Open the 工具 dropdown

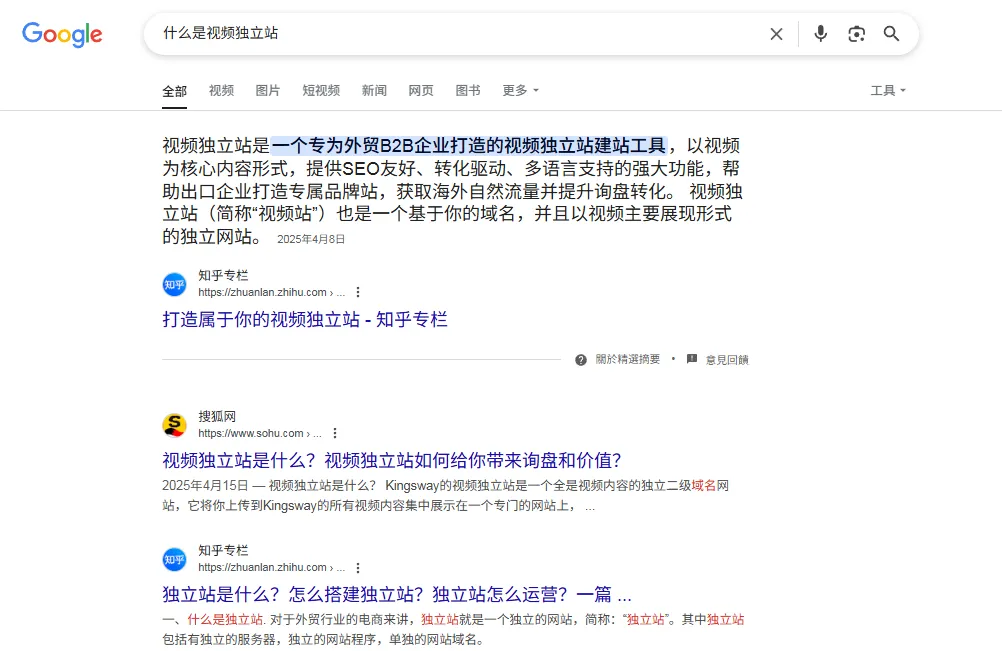(888, 90)
